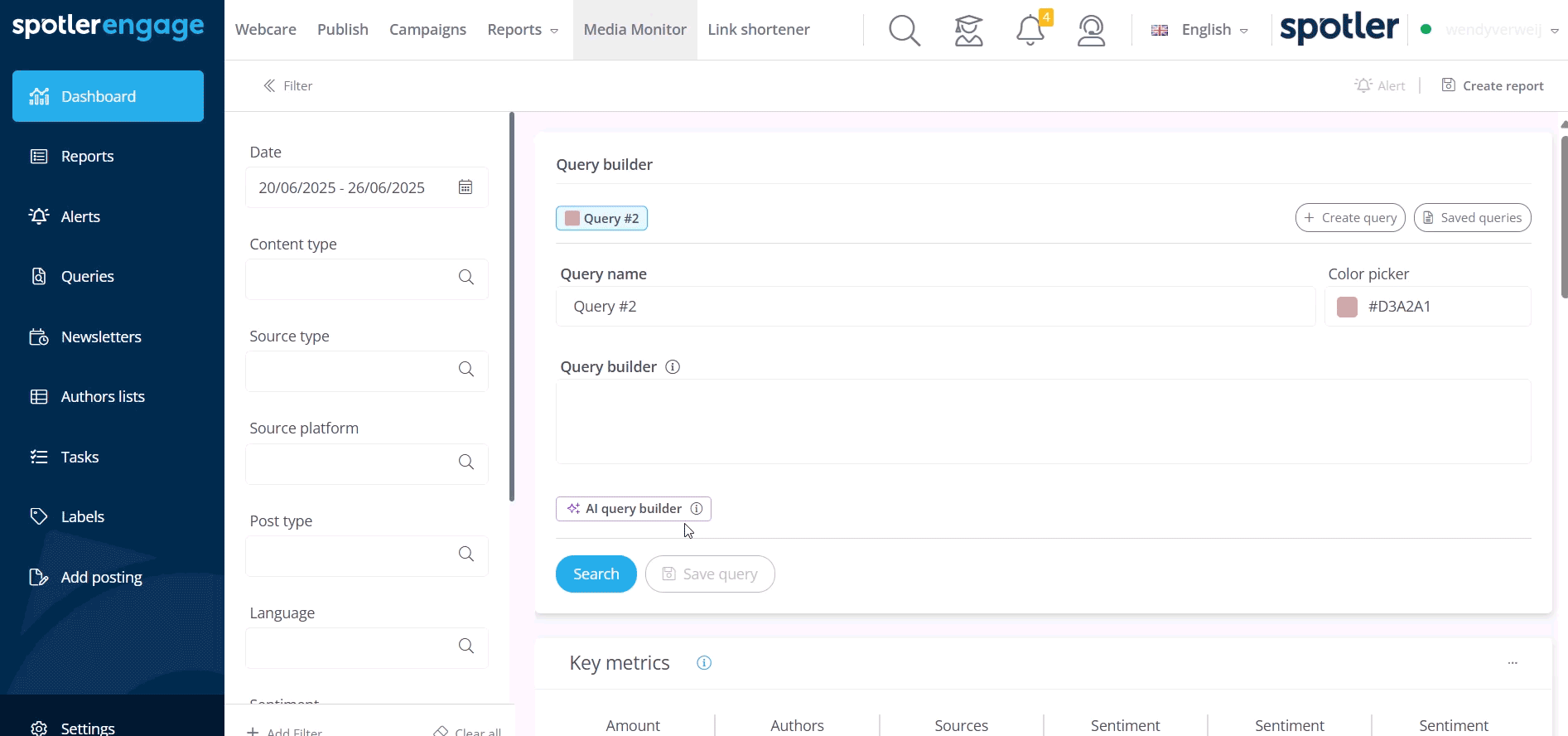
Task: Open the Key metrics three-dots menu
Action: click(1513, 663)
